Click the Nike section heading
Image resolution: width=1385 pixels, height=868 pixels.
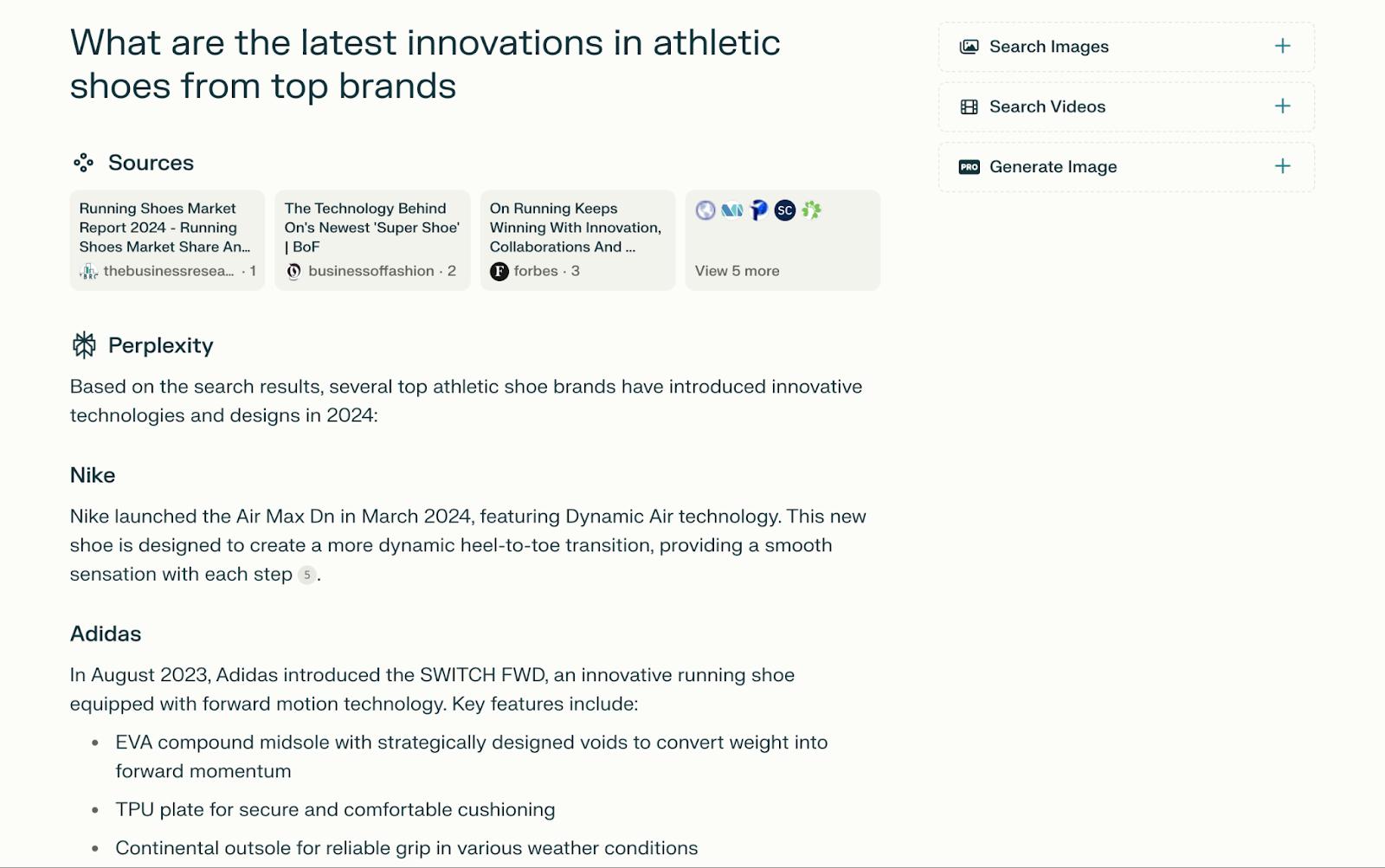(x=93, y=475)
